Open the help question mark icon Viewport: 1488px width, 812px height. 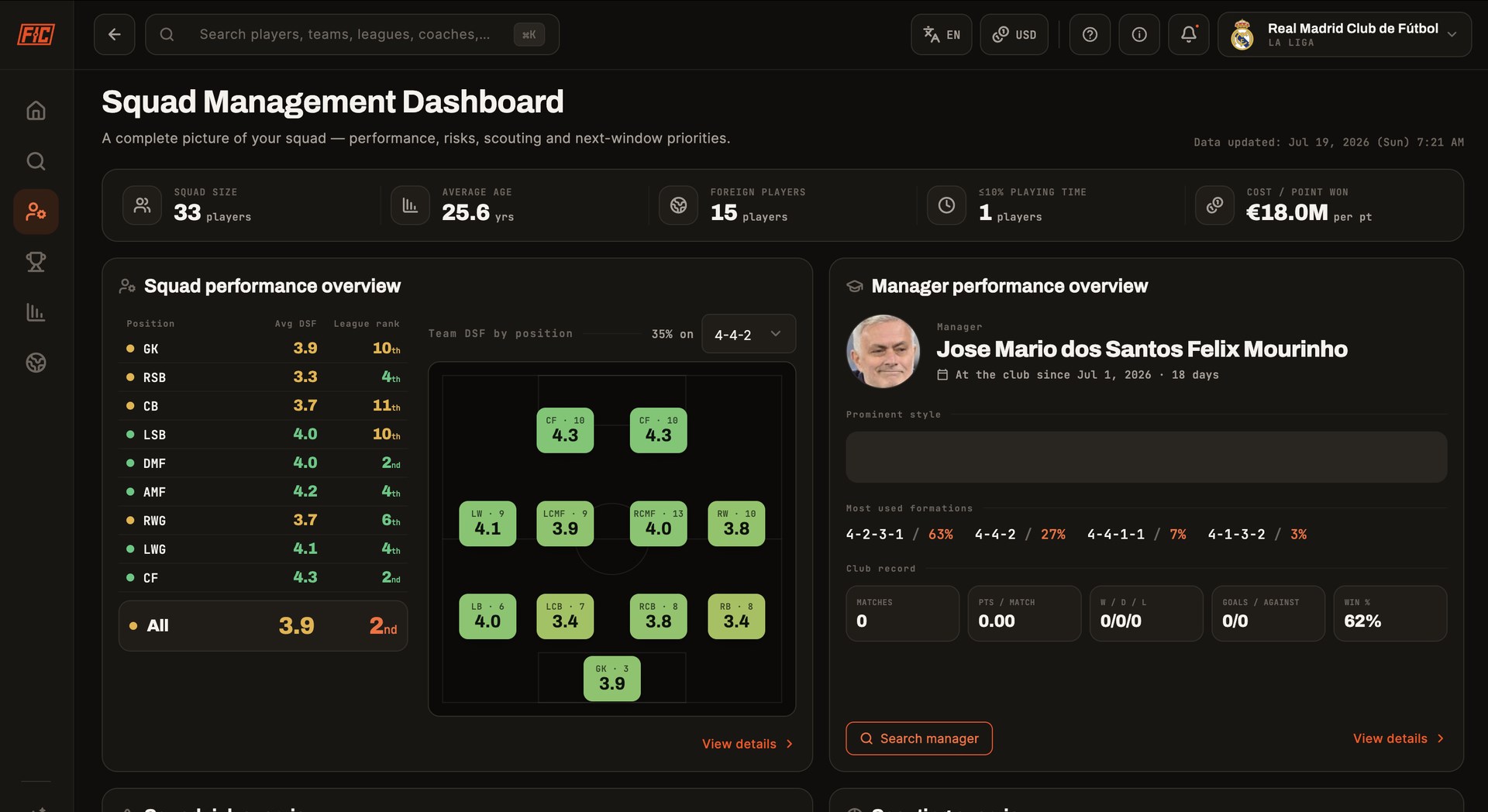[x=1090, y=34]
